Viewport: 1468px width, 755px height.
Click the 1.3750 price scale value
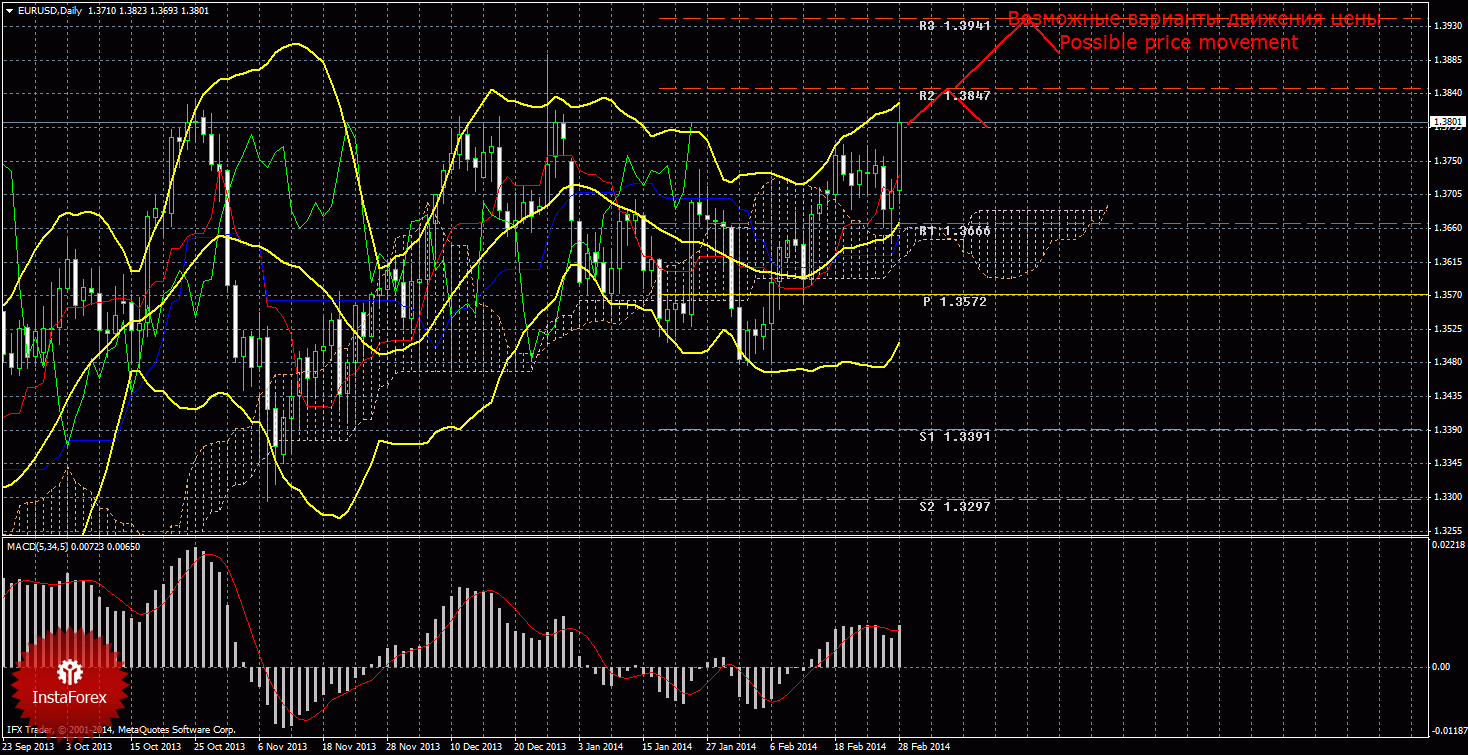point(1447,160)
